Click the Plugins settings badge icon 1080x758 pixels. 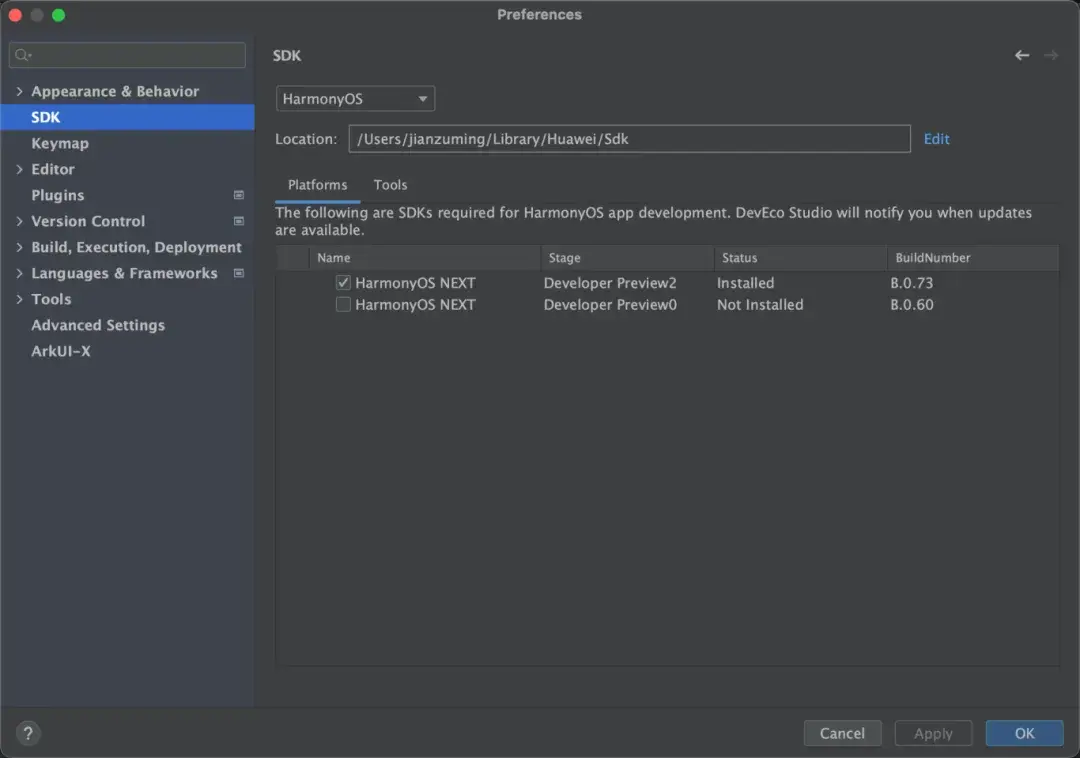239,195
